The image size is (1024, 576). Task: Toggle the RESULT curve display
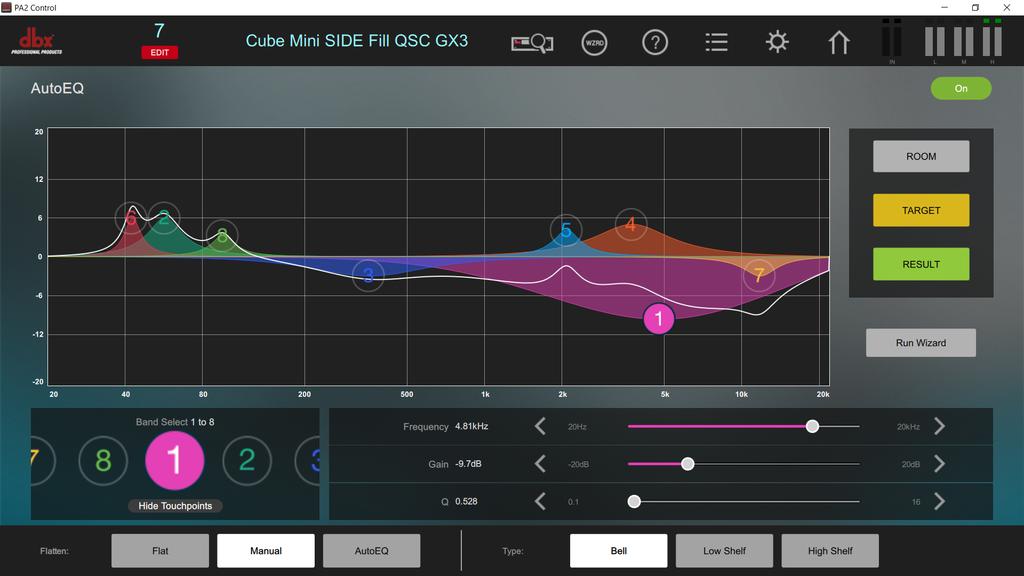(921, 264)
